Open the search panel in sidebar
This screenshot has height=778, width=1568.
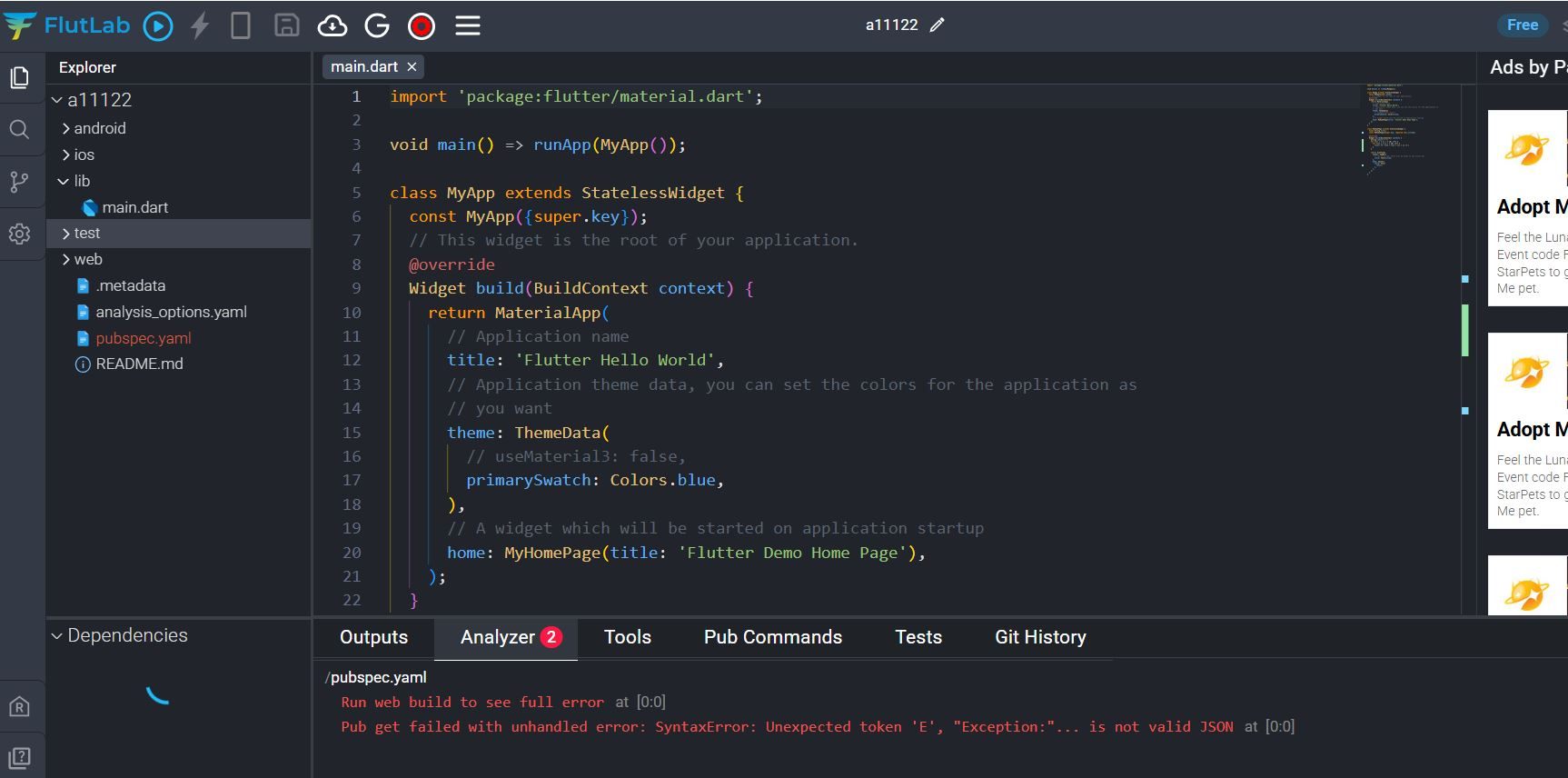(19, 129)
